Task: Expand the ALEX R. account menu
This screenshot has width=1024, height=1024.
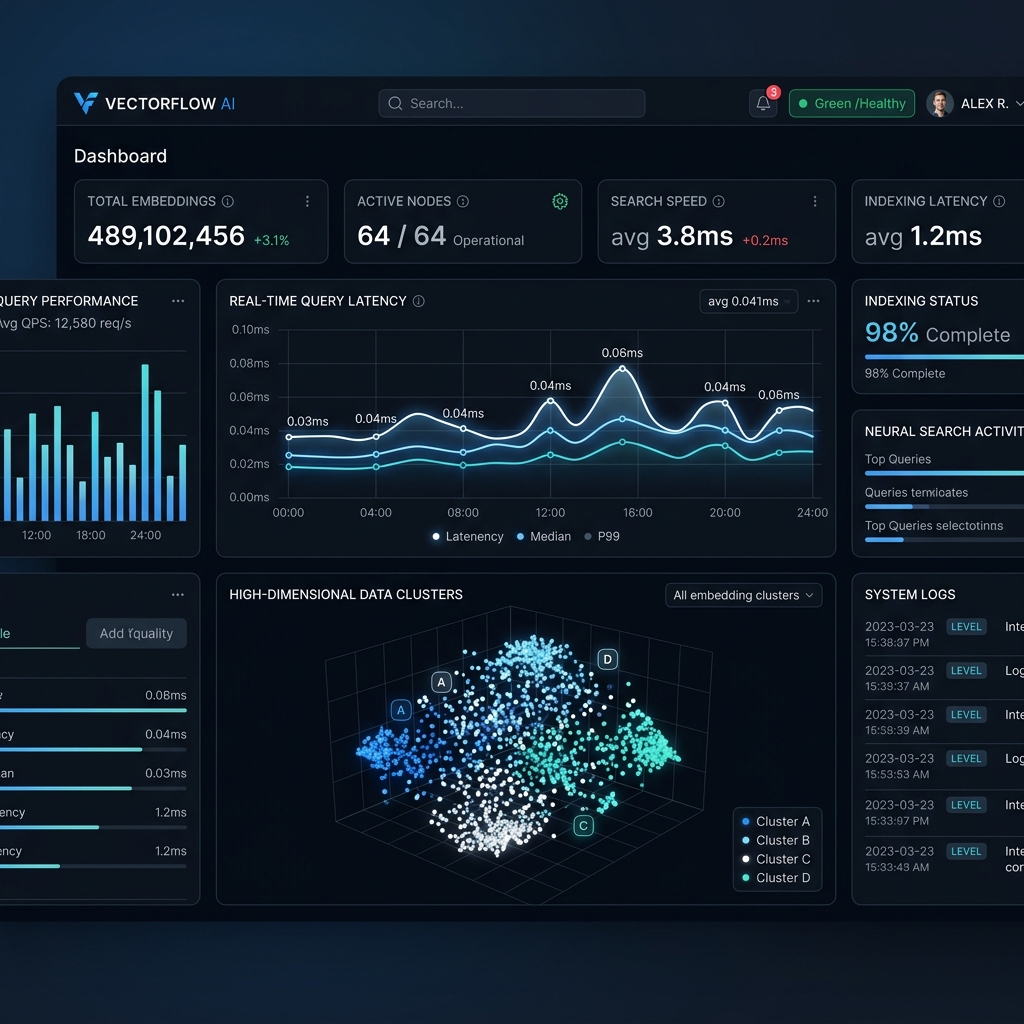Action: (991, 103)
